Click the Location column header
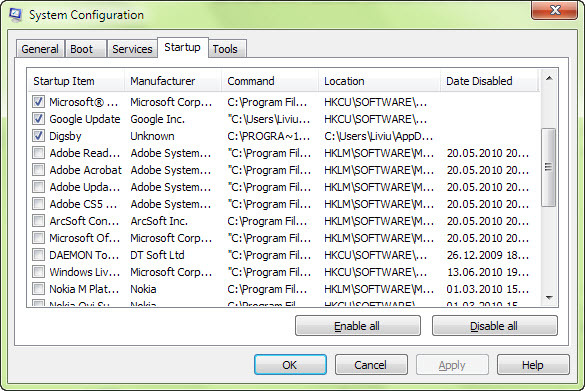This screenshot has height=391, width=585. 379,81
